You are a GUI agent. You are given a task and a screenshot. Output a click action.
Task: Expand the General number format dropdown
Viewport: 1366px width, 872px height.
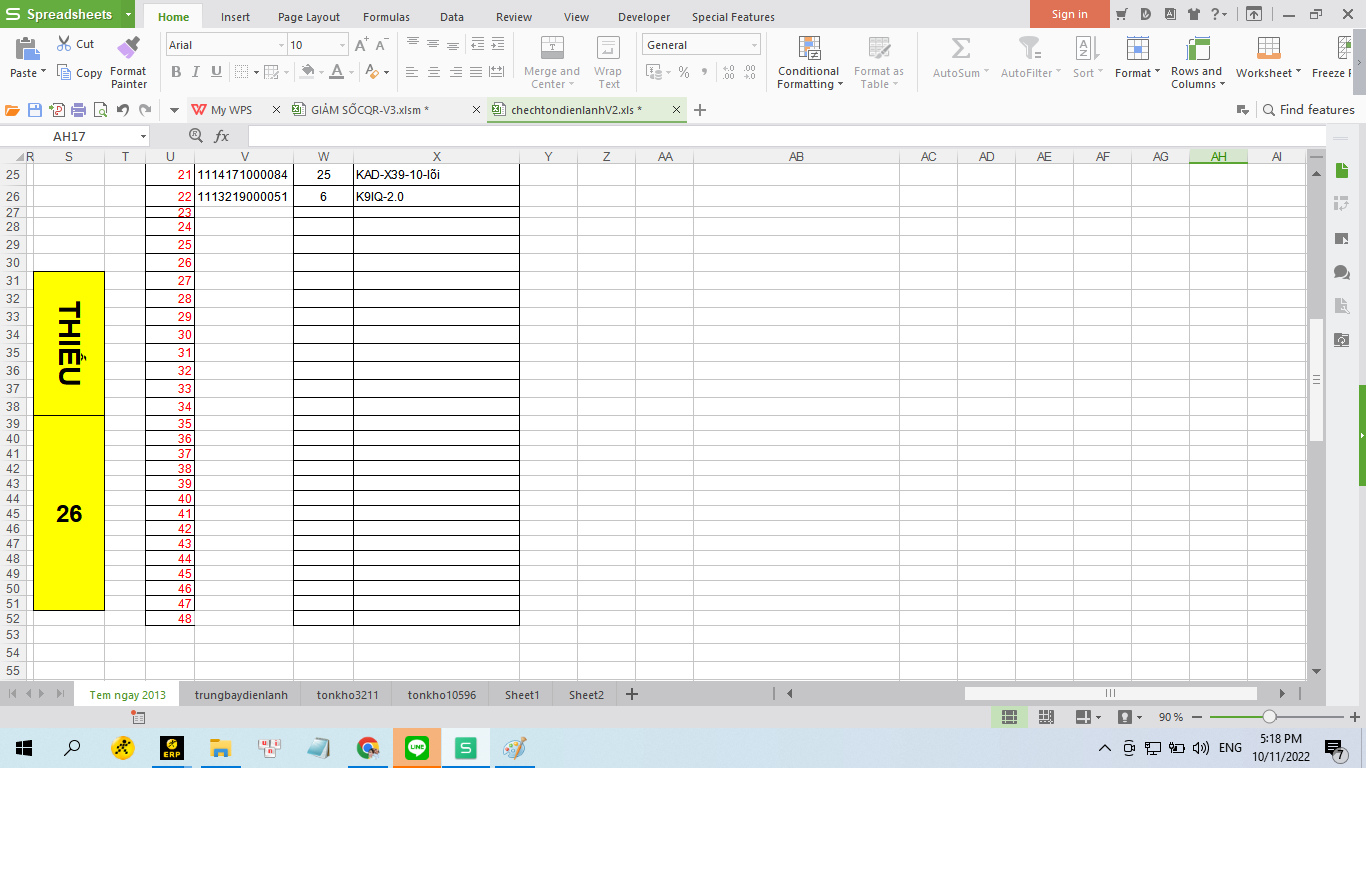[754, 45]
